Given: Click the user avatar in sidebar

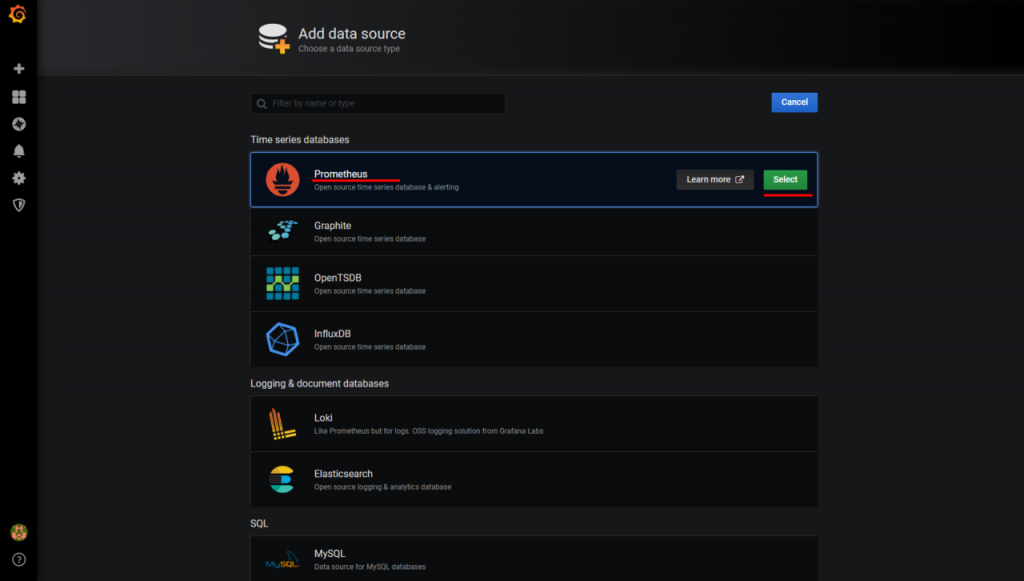Looking at the screenshot, I should (x=18, y=532).
